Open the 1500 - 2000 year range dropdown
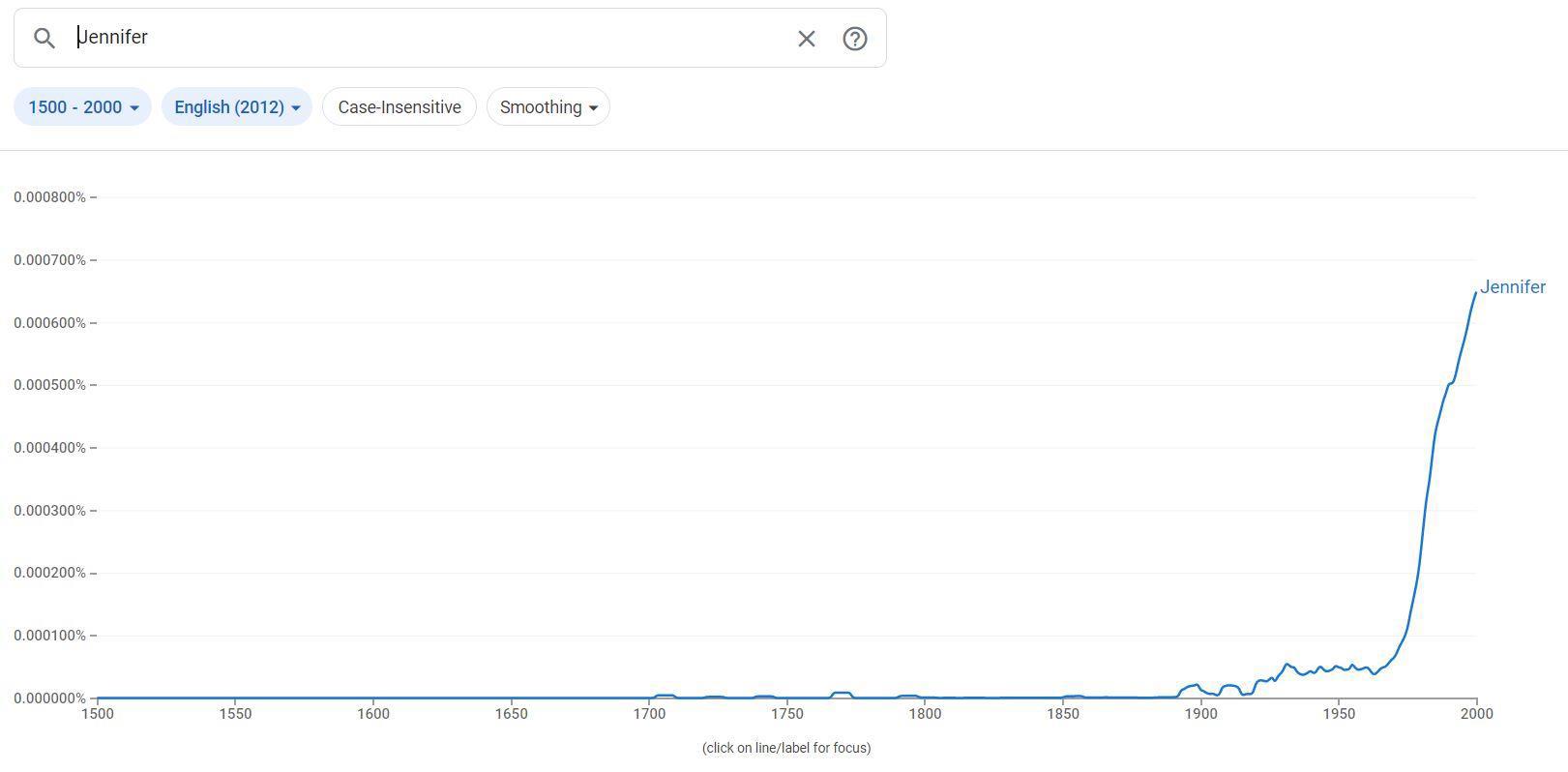This screenshot has width=1568, height=772. click(82, 107)
